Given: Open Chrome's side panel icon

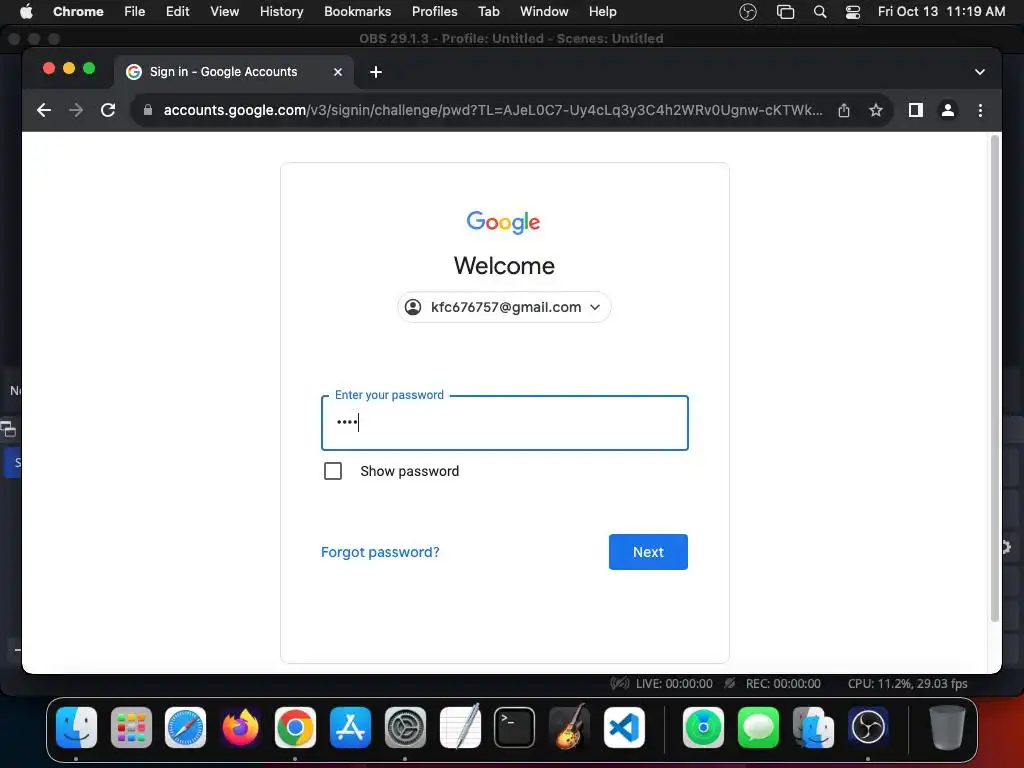Looking at the screenshot, I should [x=916, y=110].
